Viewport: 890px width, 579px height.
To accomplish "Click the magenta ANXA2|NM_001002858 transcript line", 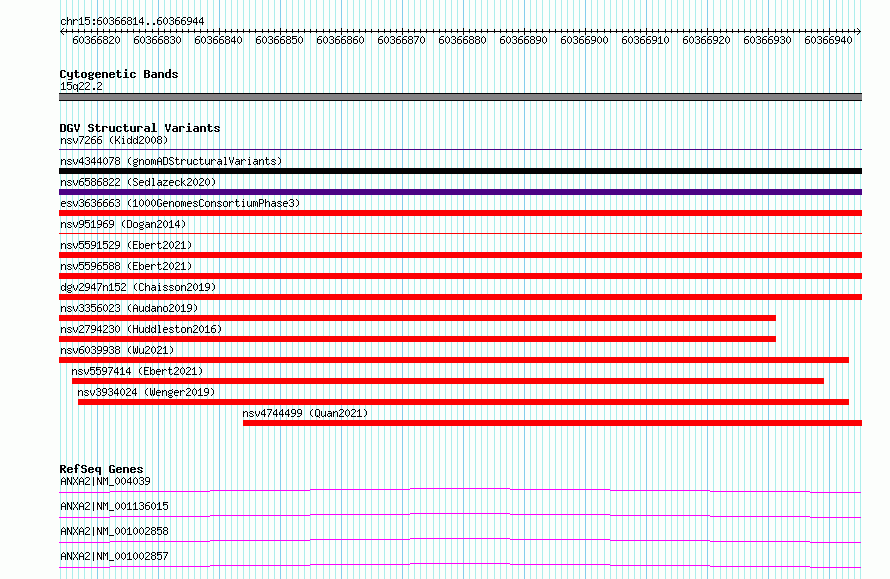I will (460, 540).
